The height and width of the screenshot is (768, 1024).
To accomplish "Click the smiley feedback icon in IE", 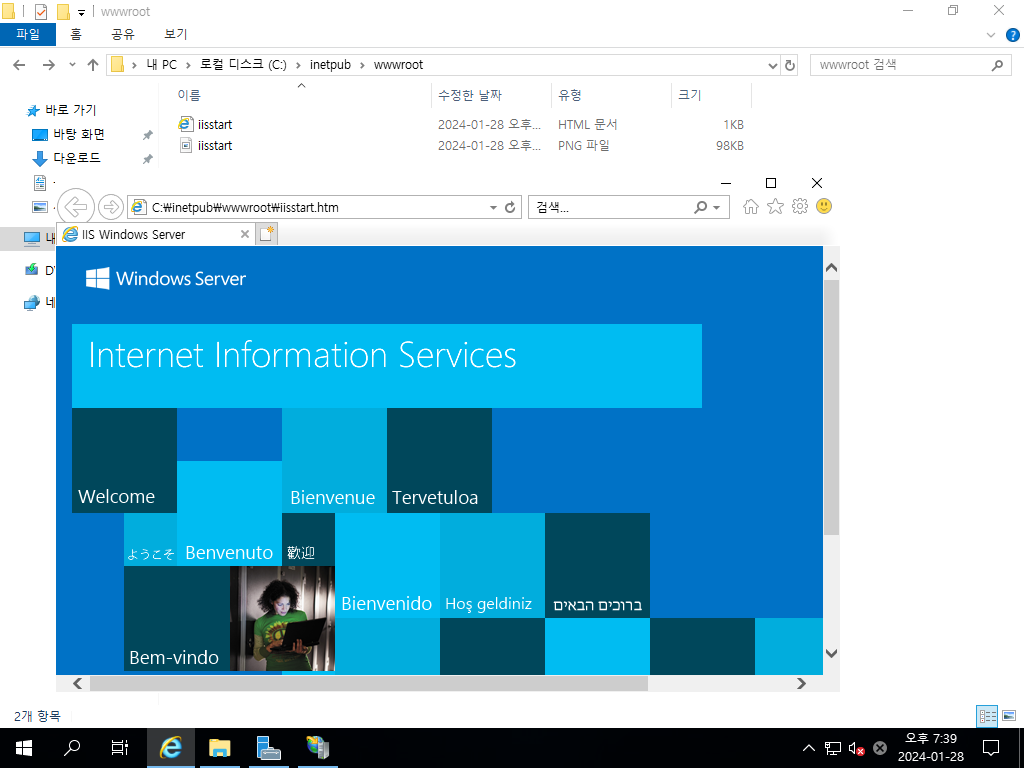I will coord(824,206).
